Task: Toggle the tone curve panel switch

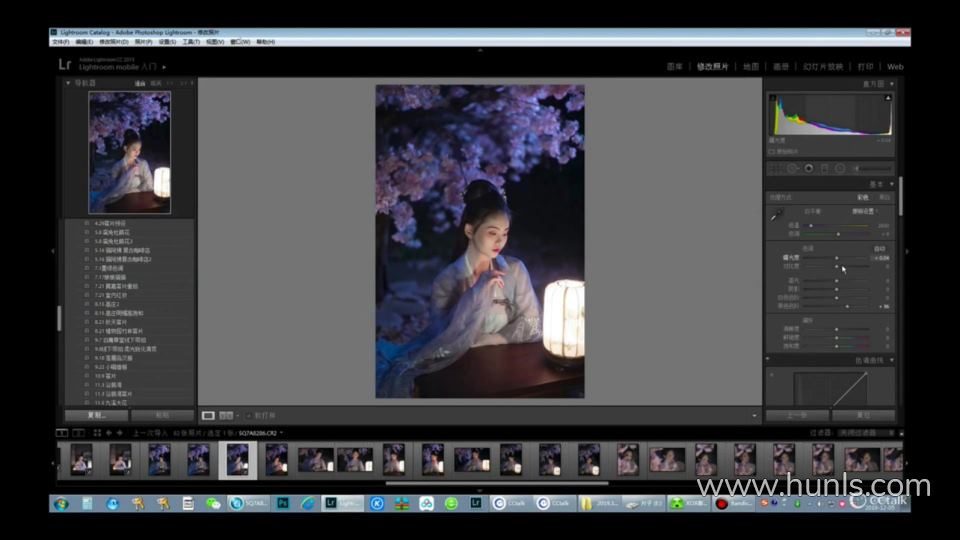Action: 768,359
